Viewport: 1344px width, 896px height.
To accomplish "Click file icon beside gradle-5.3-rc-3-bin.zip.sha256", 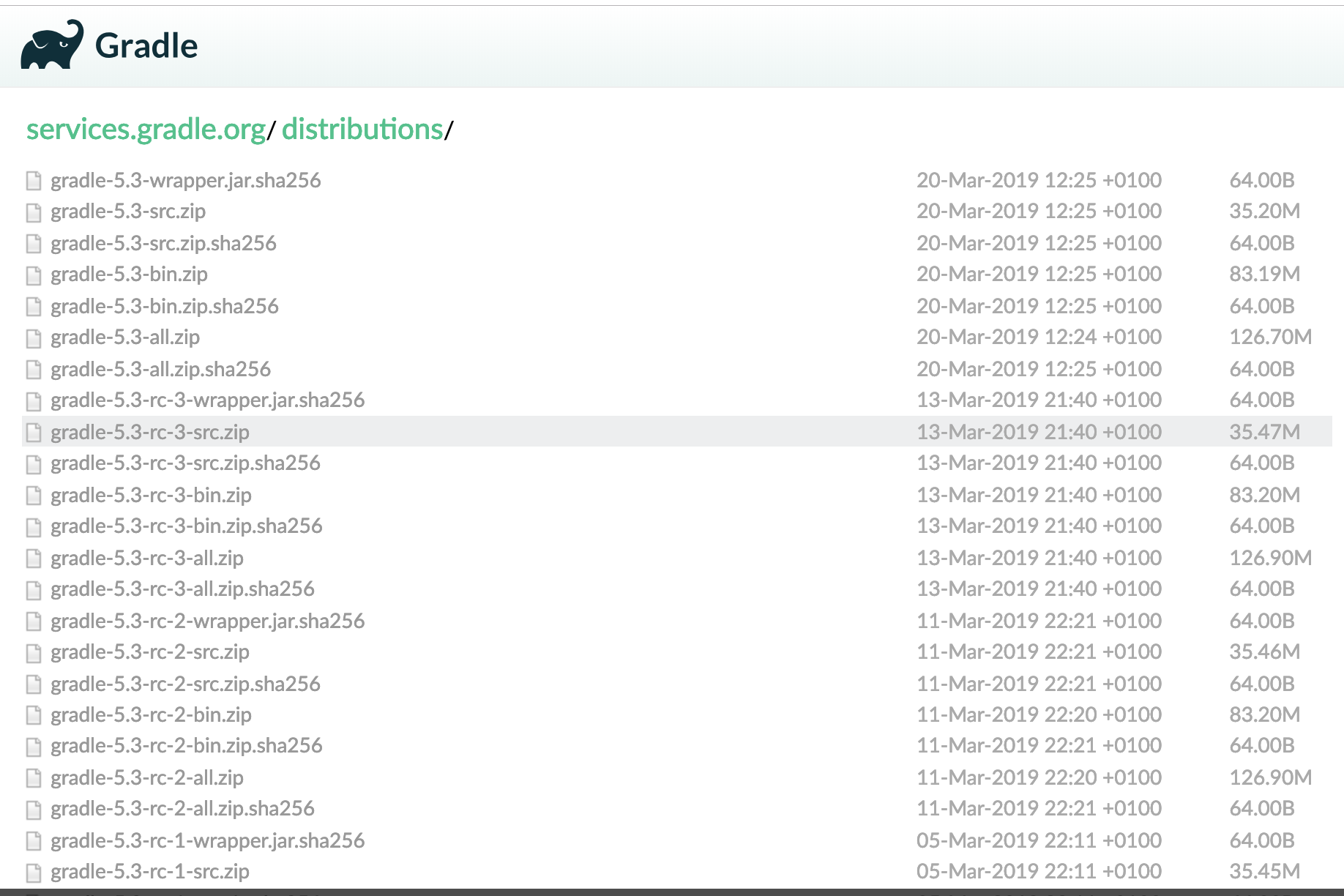I will pos(34,527).
